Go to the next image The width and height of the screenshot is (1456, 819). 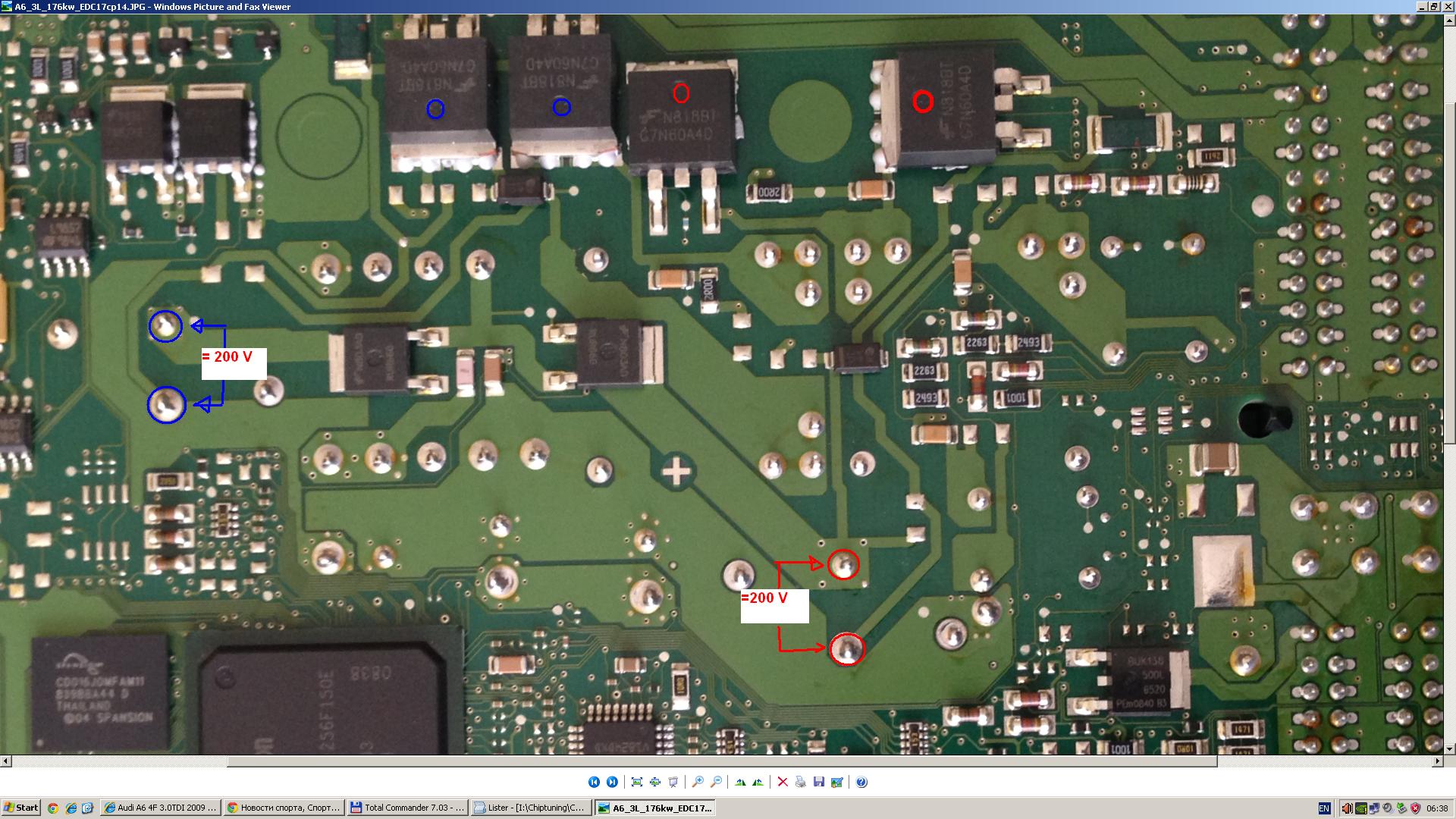coord(612,782)
